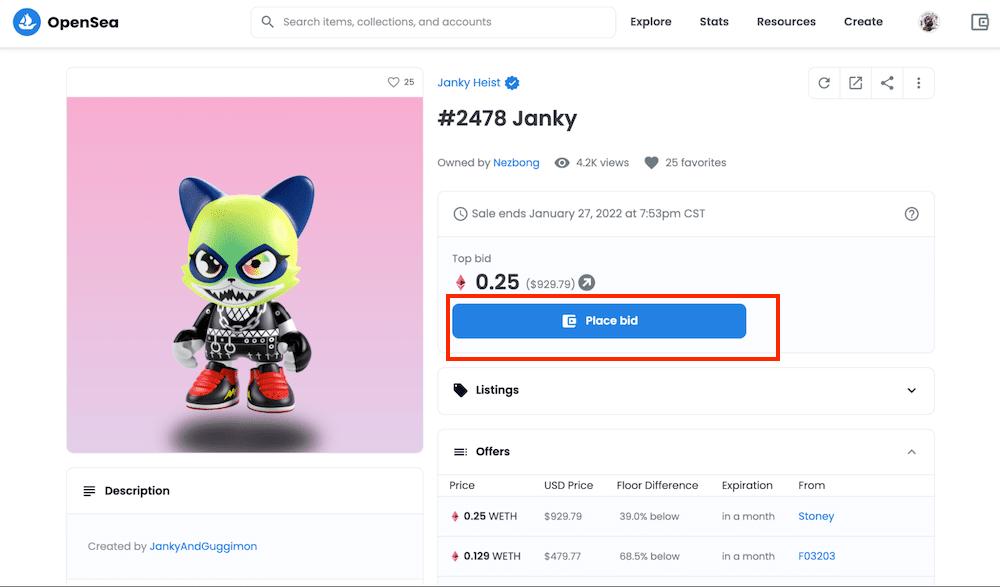
Task: Click the search items input field
Action: coord(440,22)
